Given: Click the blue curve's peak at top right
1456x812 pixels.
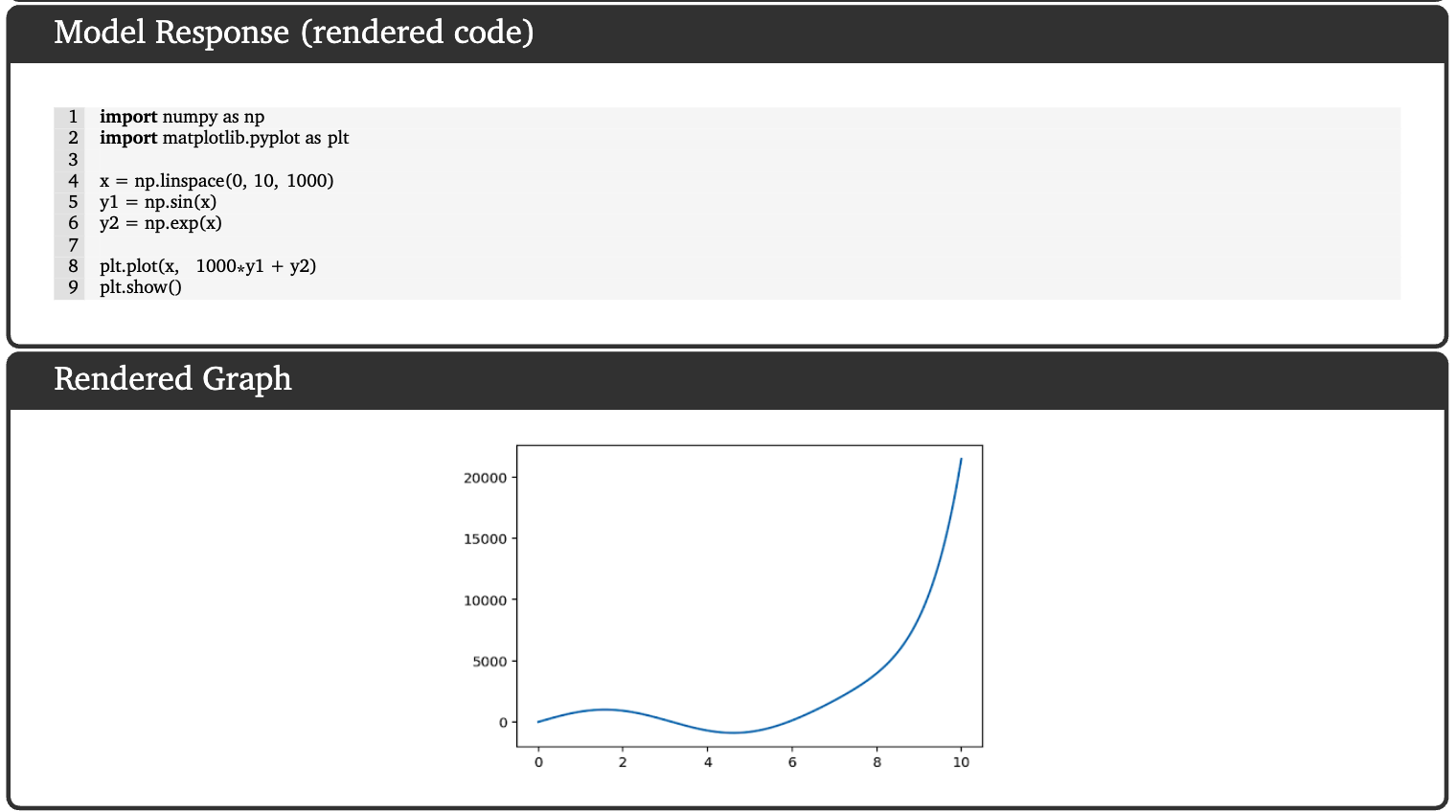Looking at the screenshot, I should [x=961, y=460].
